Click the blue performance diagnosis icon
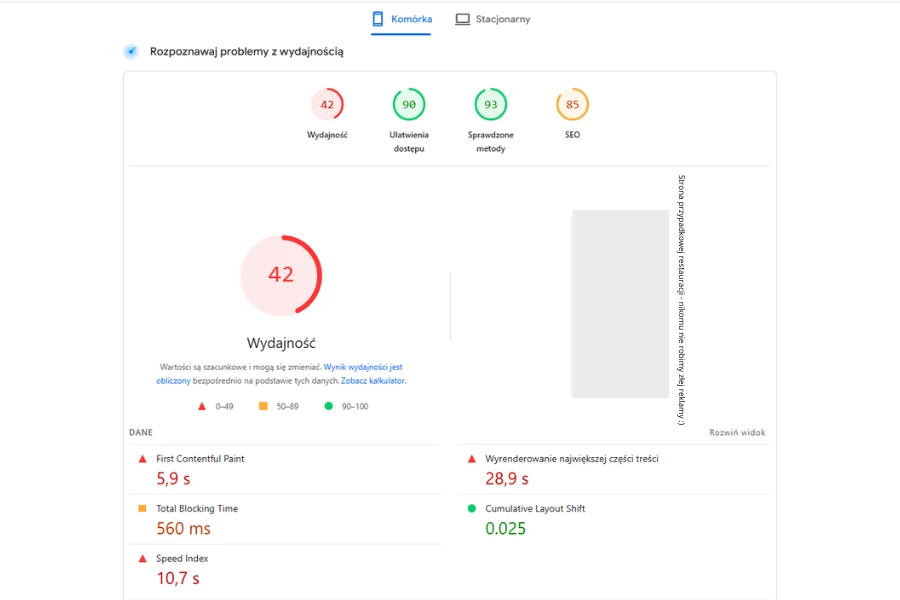The image size is (900, 600). pos(131,51)
